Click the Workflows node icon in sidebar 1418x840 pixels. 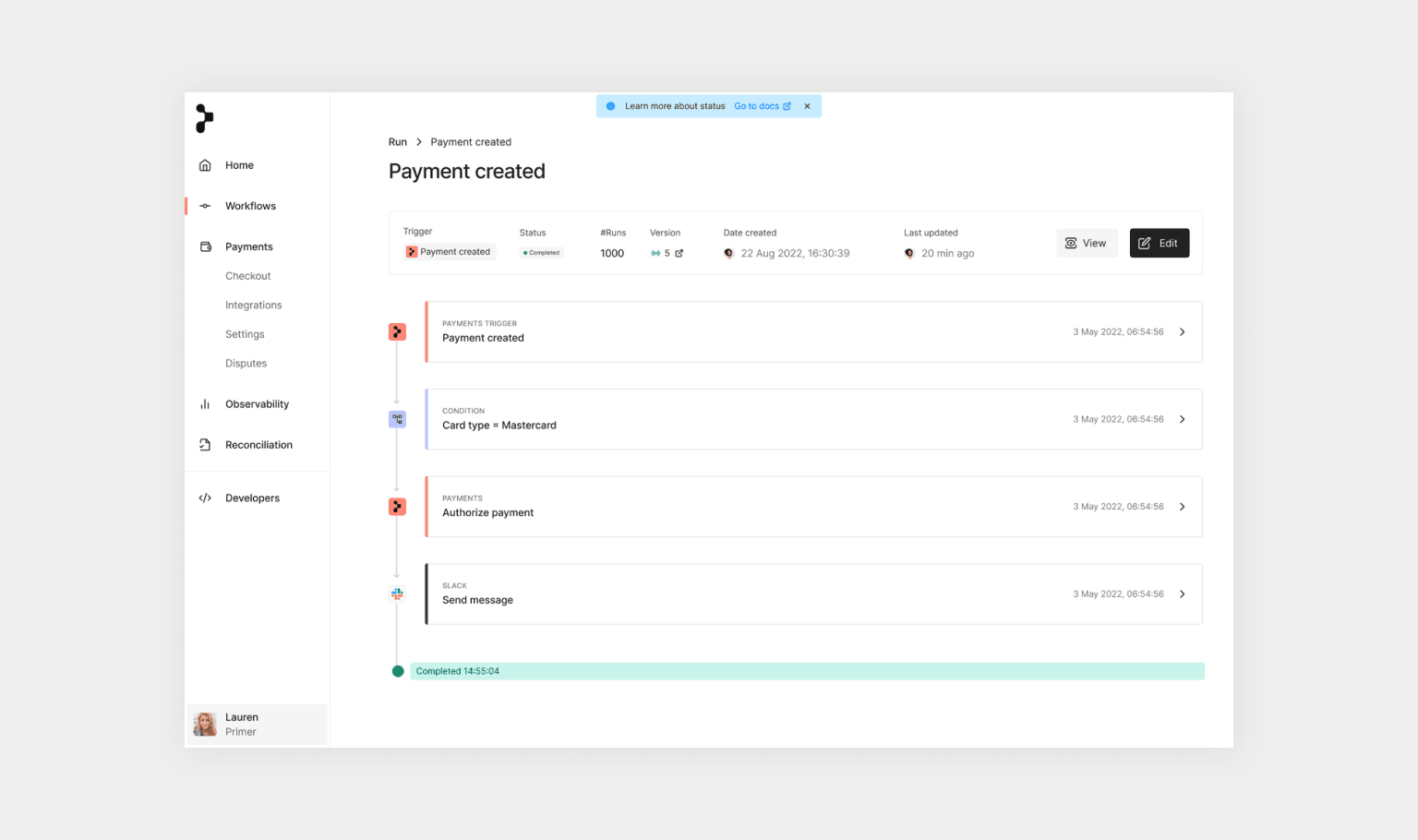[x=205, y=206]
